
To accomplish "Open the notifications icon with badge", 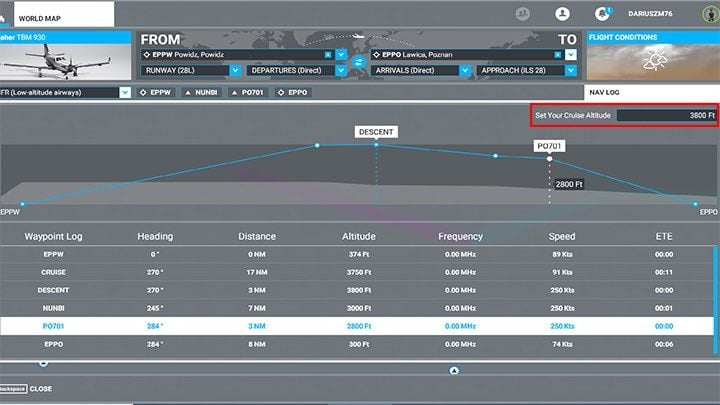I will [602, 14].
